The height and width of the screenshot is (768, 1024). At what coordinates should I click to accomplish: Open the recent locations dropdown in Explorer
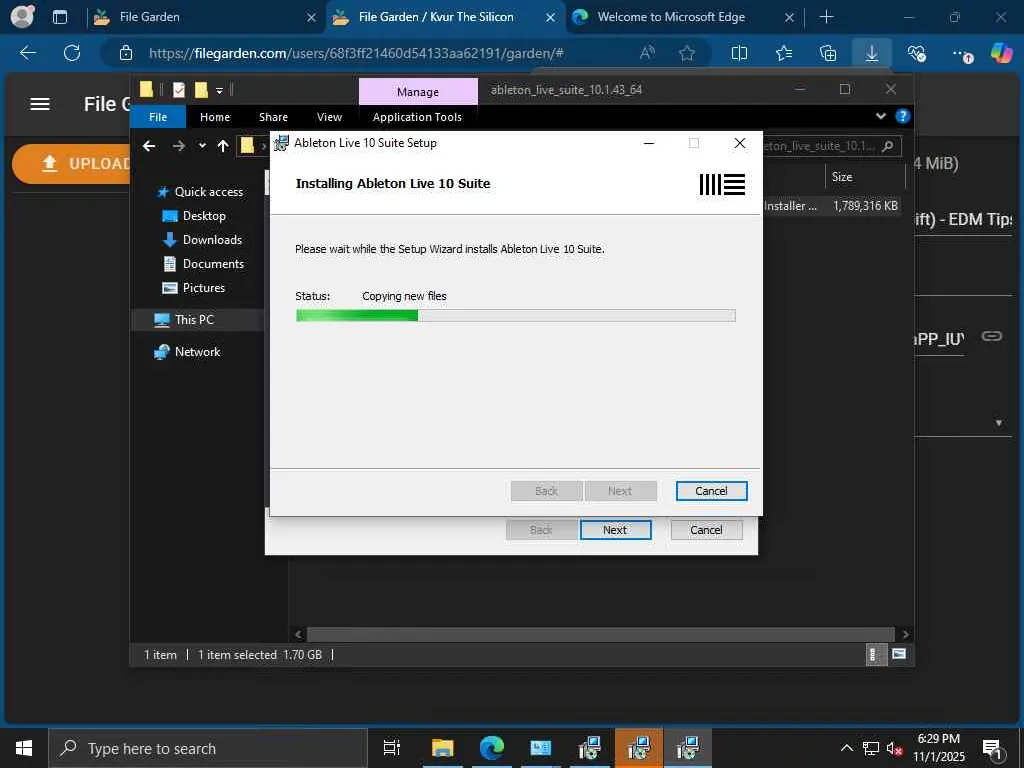[202, 146]
